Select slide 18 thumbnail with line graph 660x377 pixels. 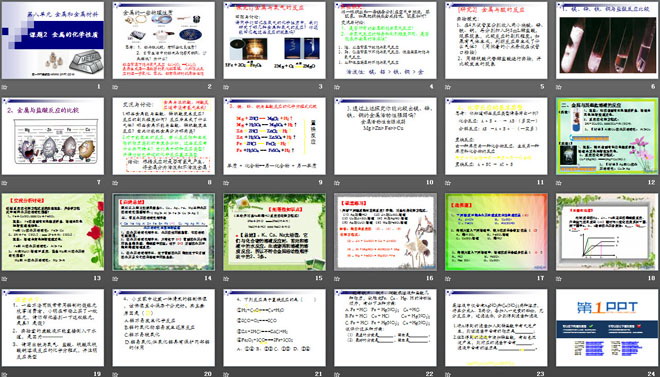[607, 232]
